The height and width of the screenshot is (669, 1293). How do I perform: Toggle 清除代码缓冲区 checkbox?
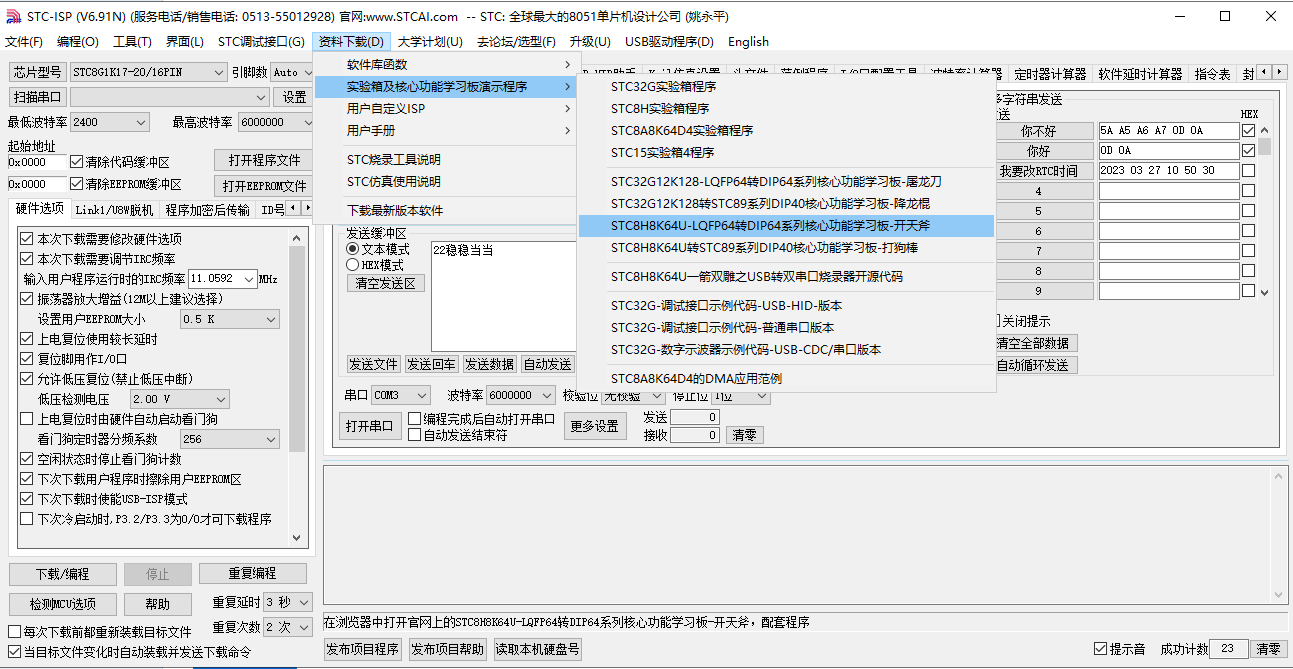coord(77,162)
